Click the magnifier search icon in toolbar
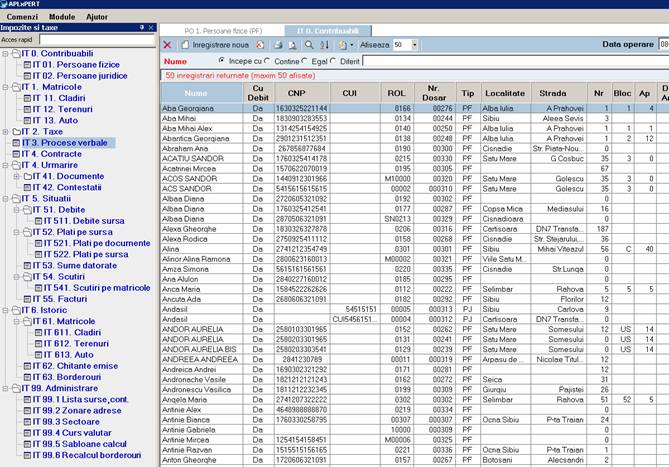Image resolution: width=669 pixels, height=467 pixels. coord(310,45)
